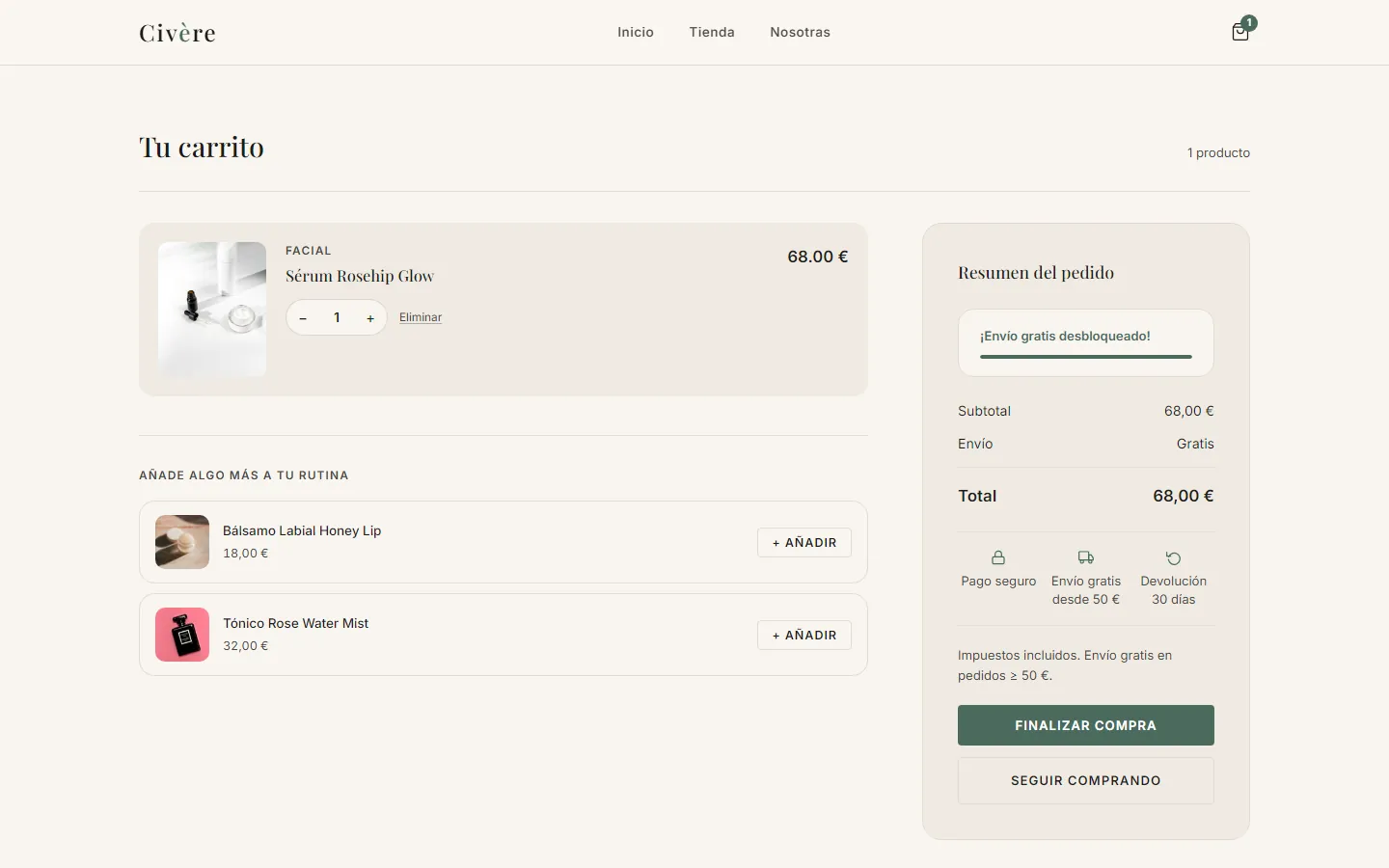Add Bálsamo Labial Honey Lip to cart
The height and width of the screenshot is (868, 1389).
pos(804,542)
